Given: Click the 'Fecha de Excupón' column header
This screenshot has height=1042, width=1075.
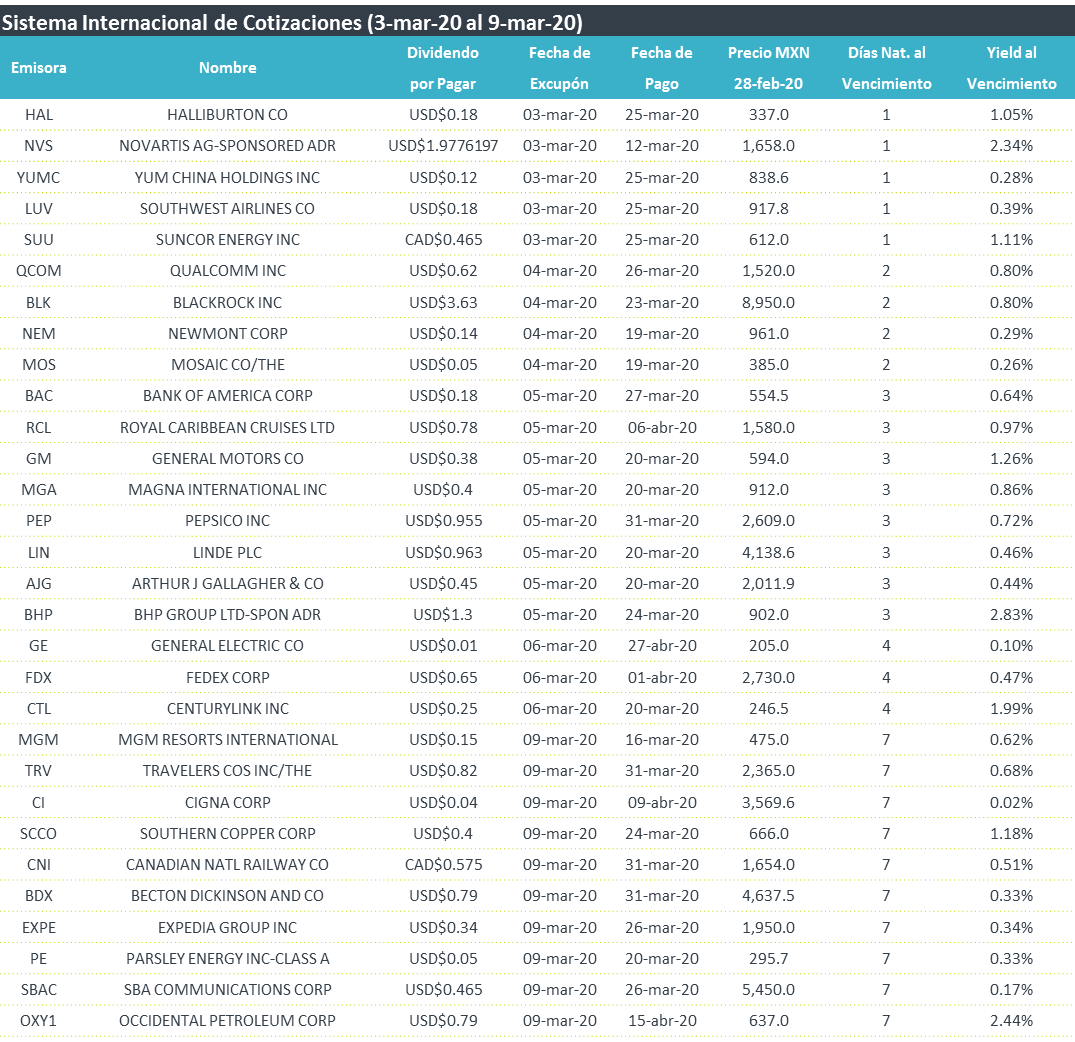Looking at the screenshot, I should (559, 68).
